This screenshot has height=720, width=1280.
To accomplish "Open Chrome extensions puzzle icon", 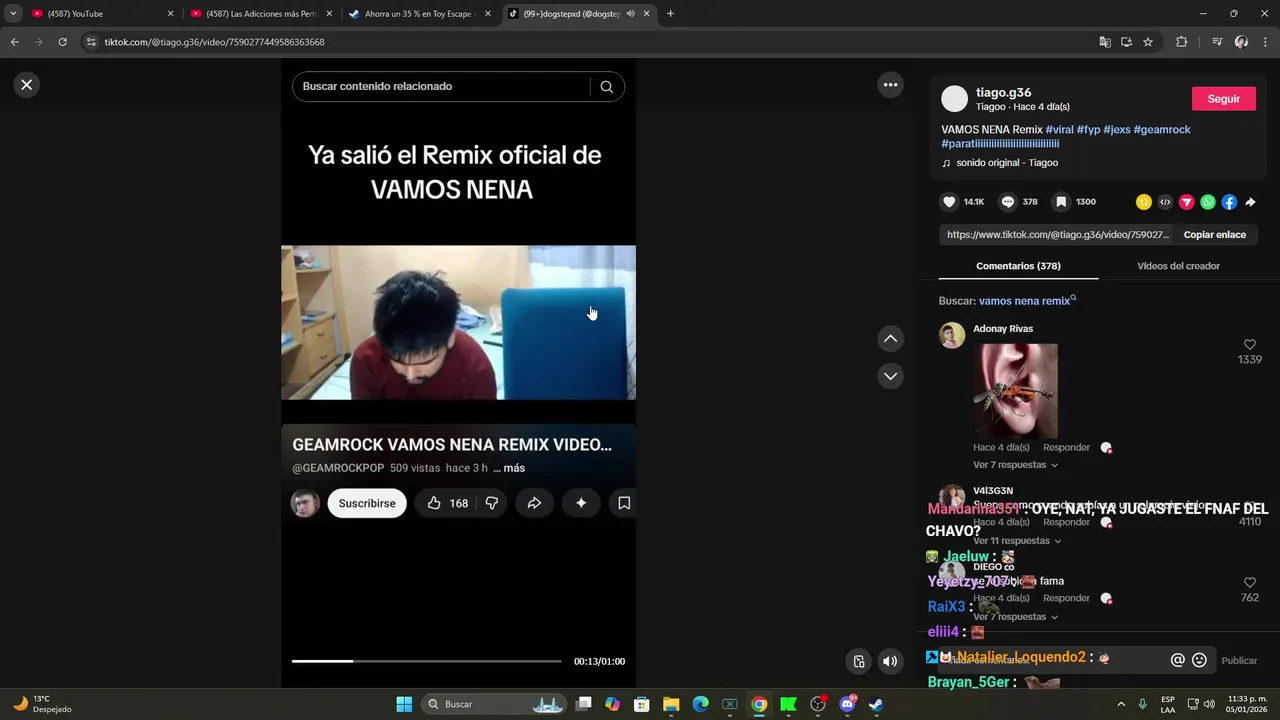I will [1181, 42].
